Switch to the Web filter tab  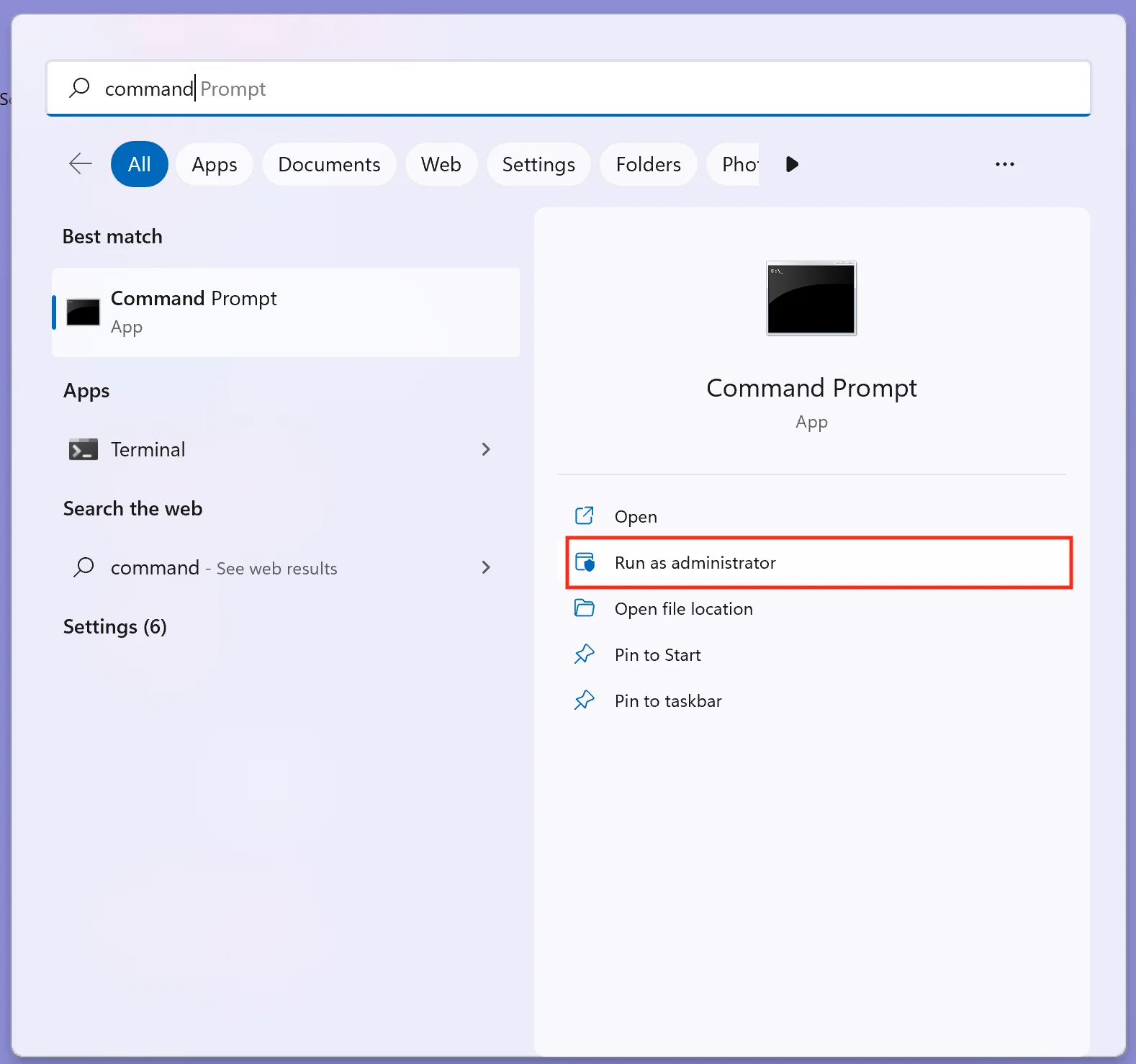(x=441, y=164)
